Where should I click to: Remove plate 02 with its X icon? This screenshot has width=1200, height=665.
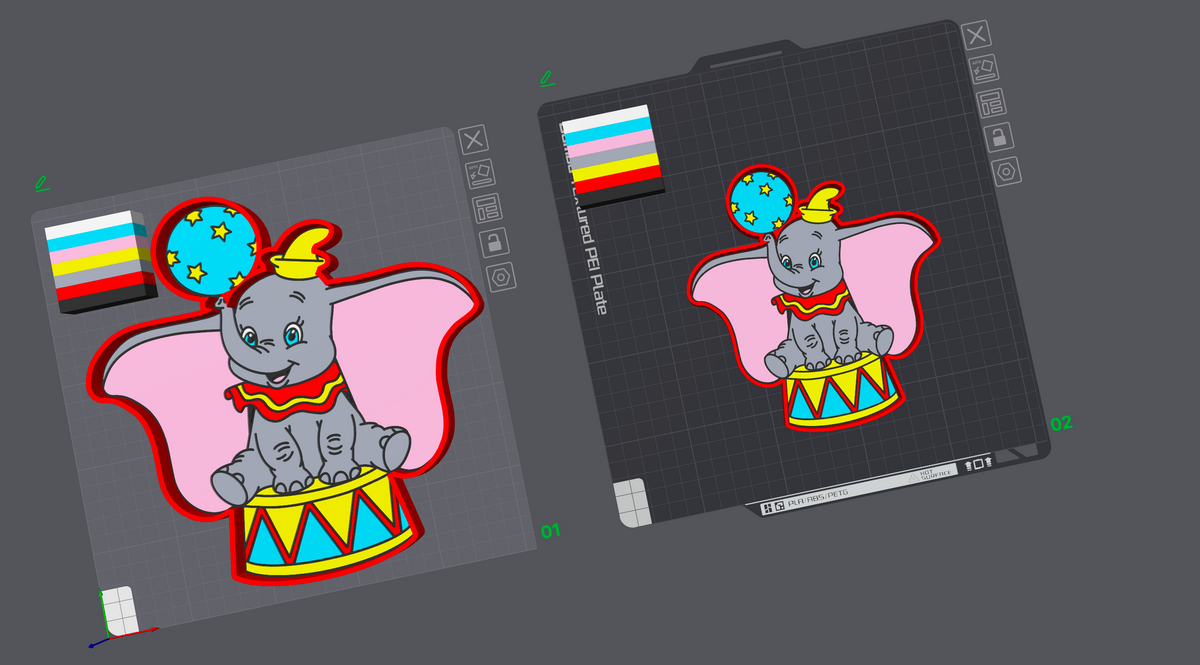tap(976, 35)
